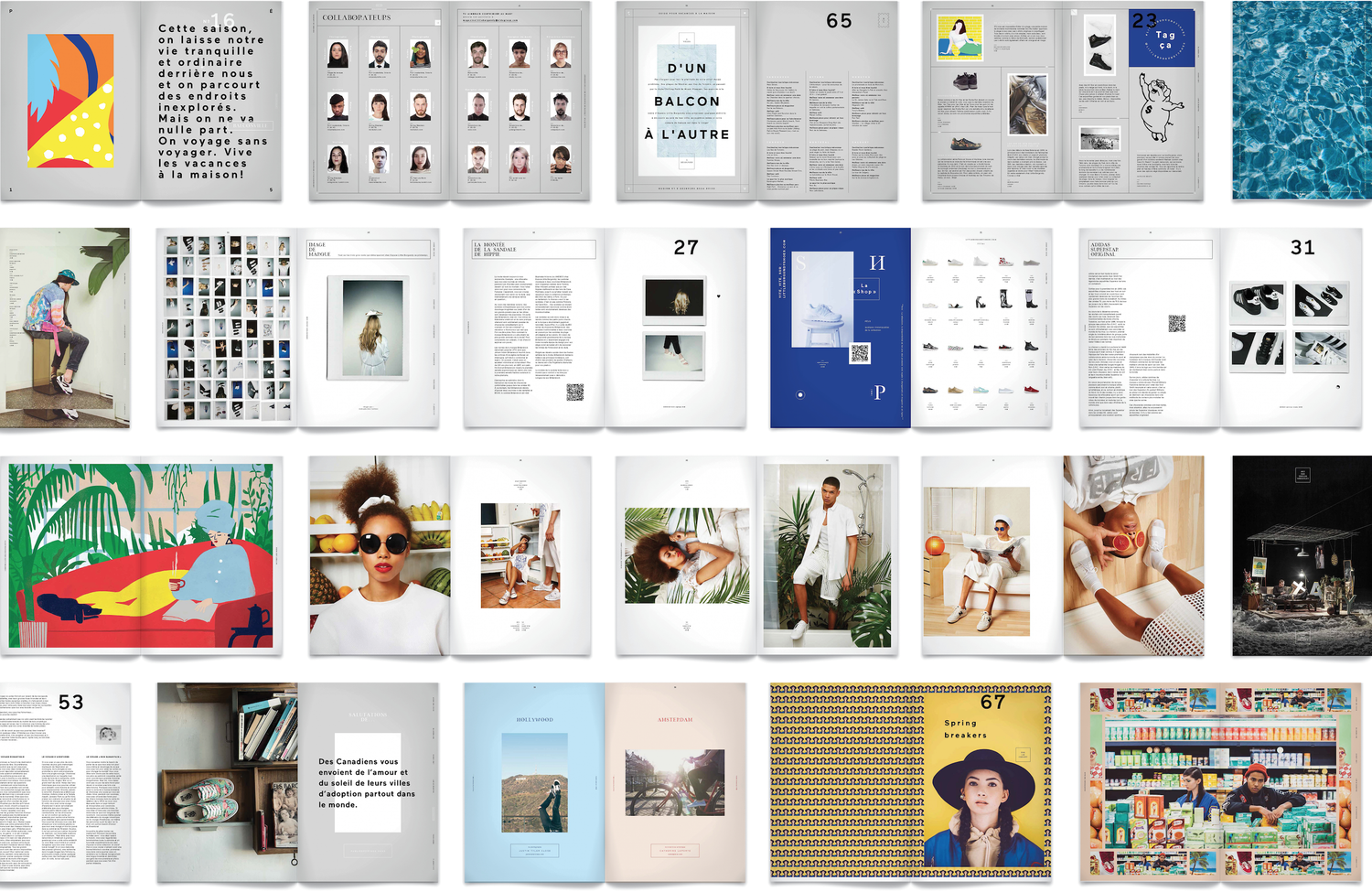Click the photo of man in white under shower
Image resolution: width=1372 pixels, height=892 pixels.
827,554
